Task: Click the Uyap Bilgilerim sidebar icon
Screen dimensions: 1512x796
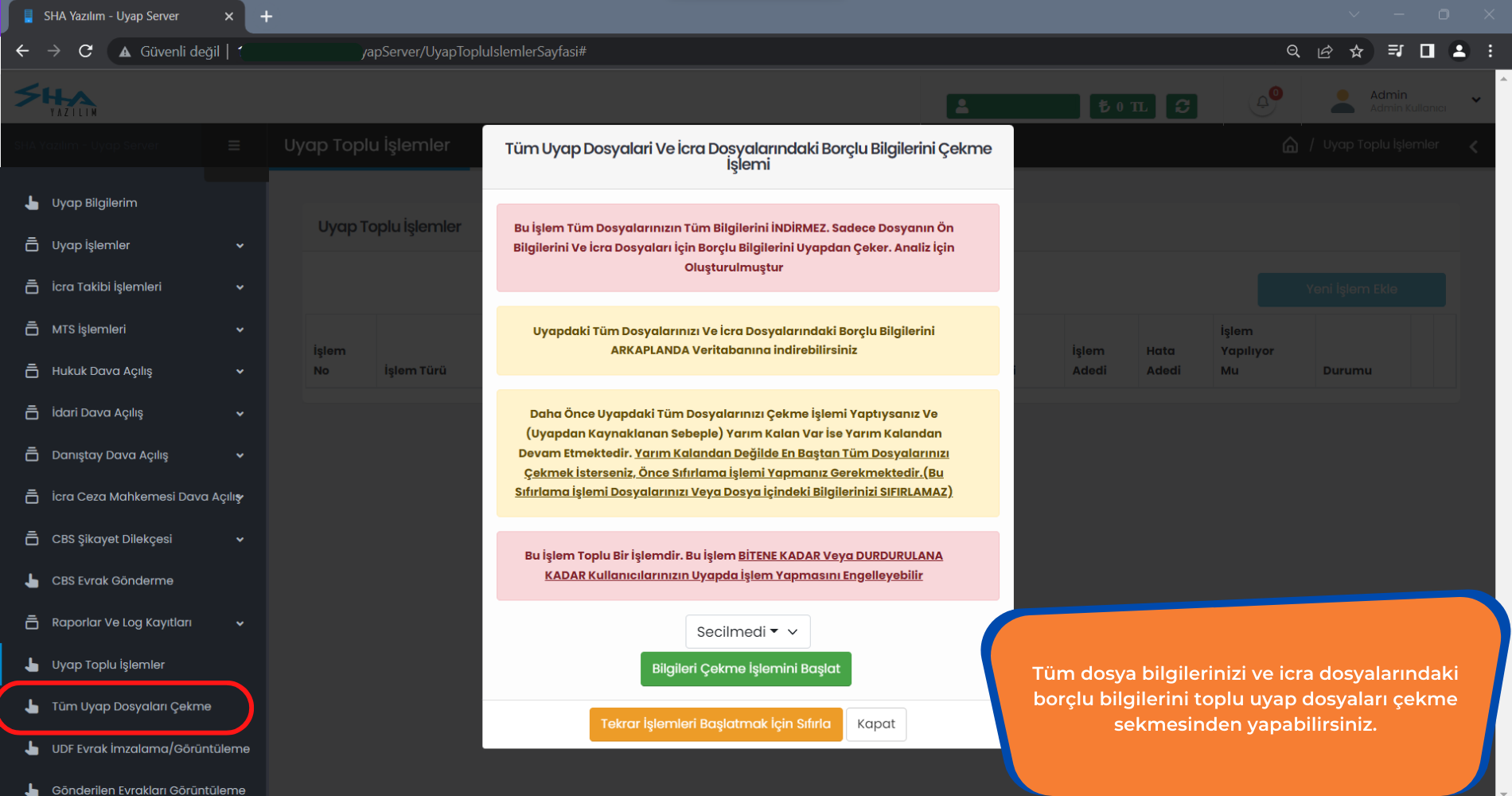Action: coord(32,203)
